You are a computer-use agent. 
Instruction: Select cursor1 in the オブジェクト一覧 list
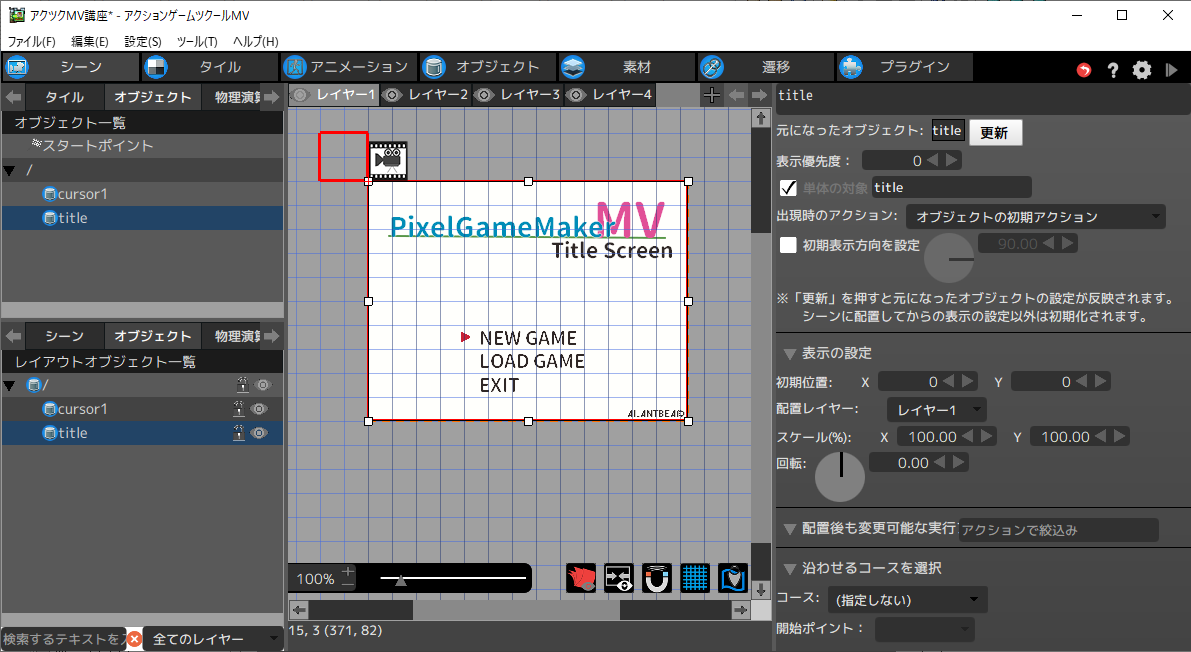tap(82, 194)
